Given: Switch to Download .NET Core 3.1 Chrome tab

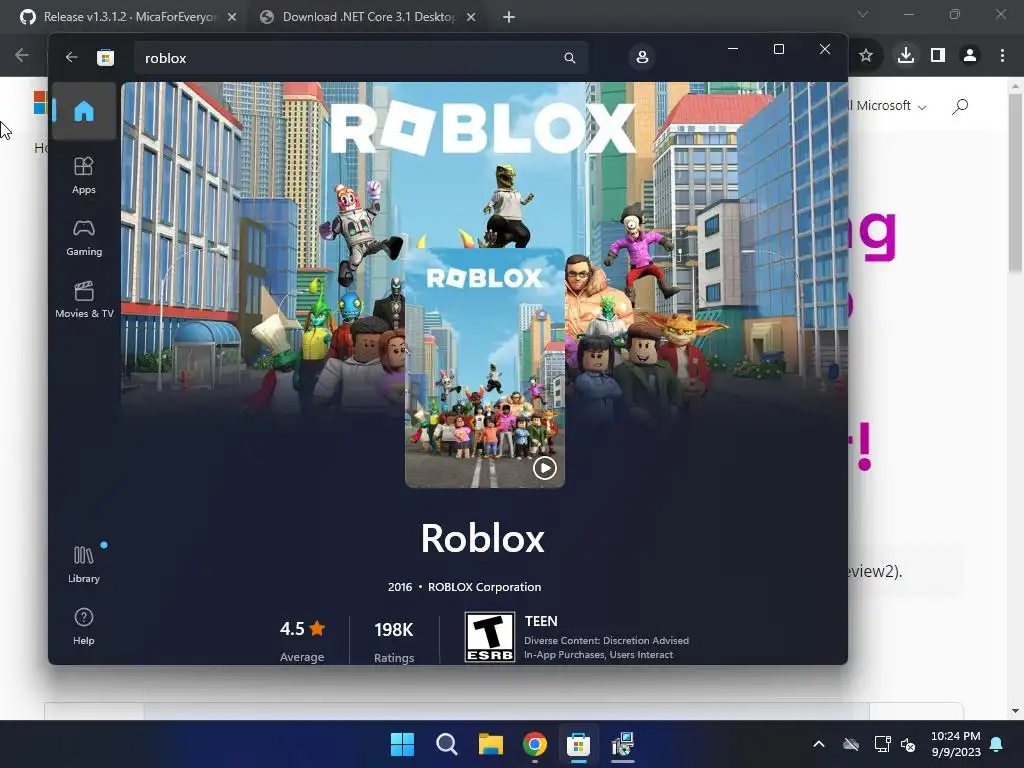Looking at the screenshot, I should tap(368, 17).
